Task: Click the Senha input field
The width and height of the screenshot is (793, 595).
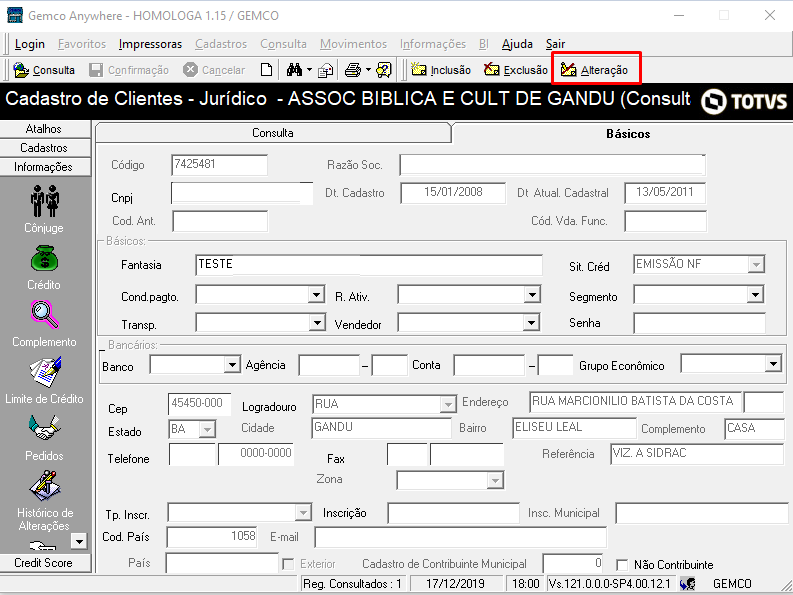Action: (699, 323)
